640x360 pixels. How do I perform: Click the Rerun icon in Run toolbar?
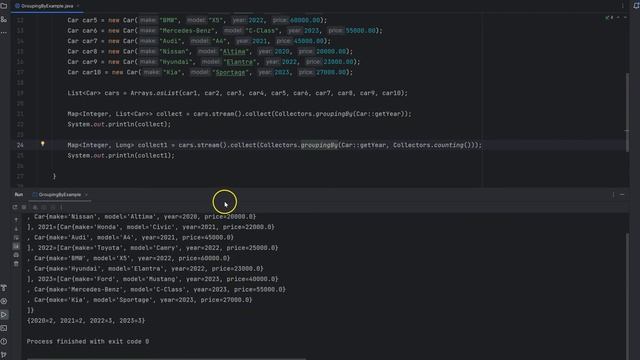point(15,207)
